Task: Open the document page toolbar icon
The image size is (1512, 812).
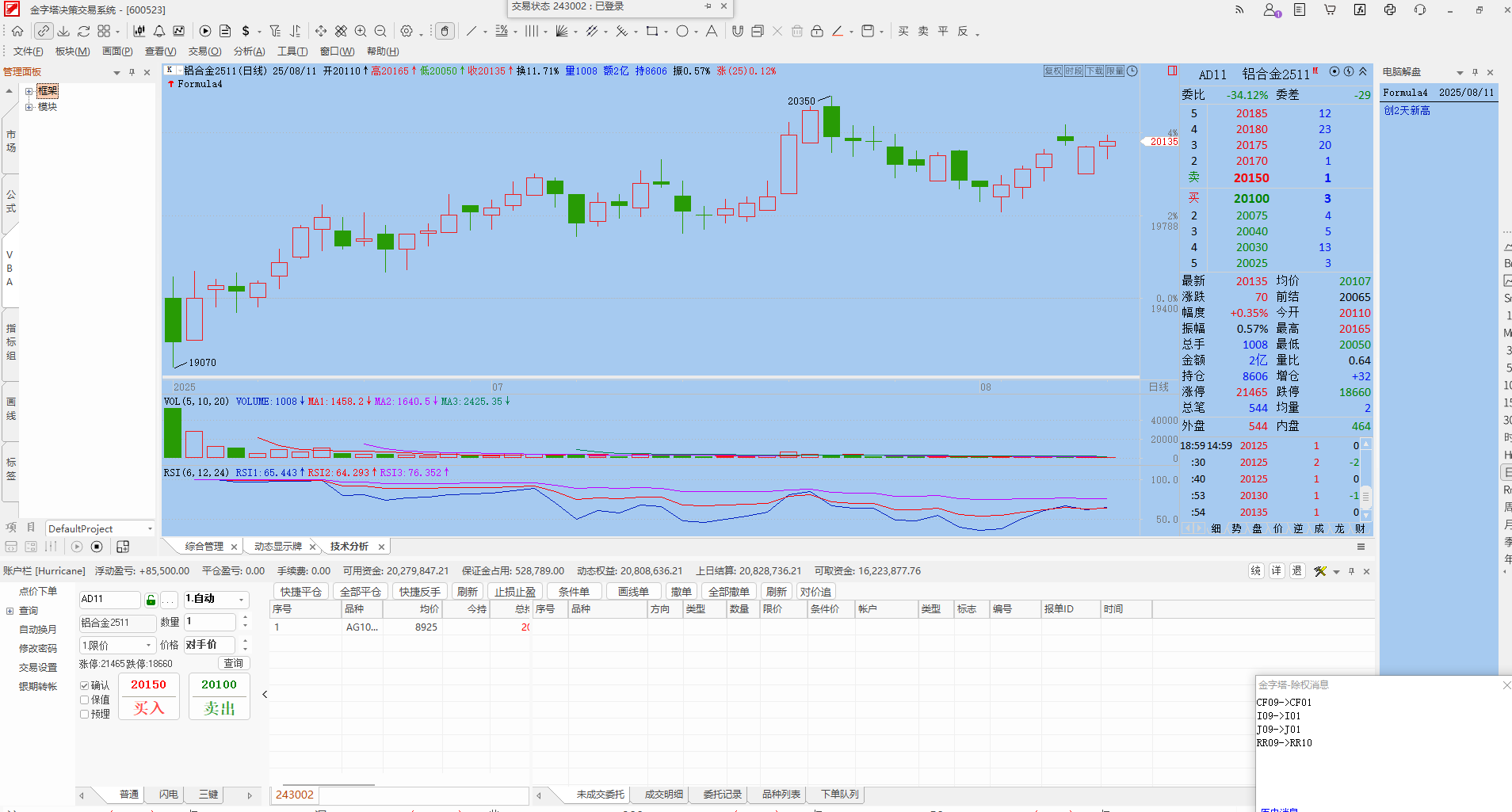Action: coord(225,31)
